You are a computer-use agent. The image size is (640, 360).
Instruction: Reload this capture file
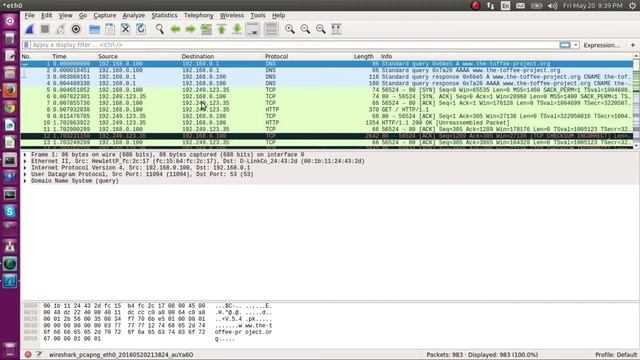pyautogui.click(x=141, y=29)
